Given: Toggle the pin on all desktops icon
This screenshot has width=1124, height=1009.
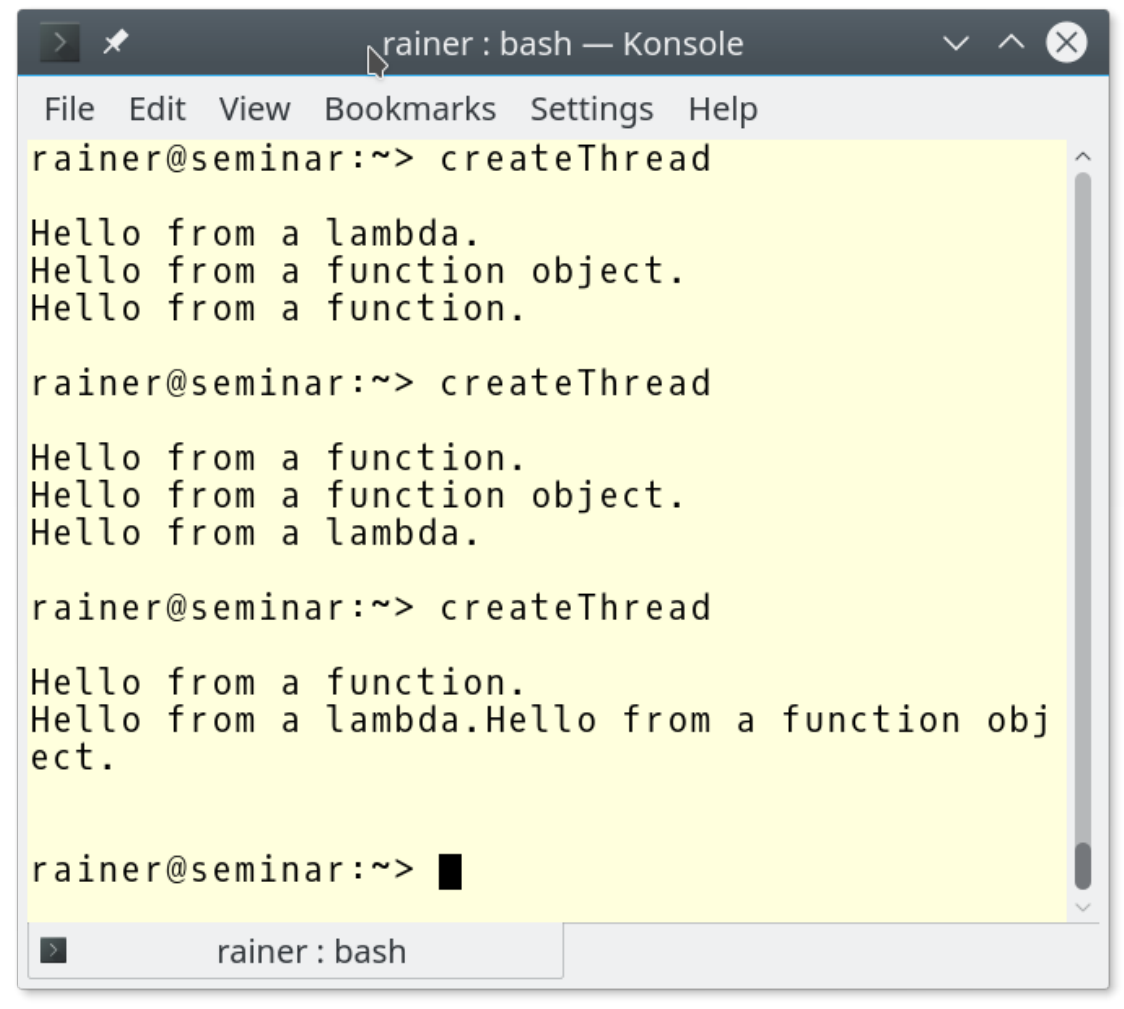Looking at the screenshot, I should tap(115, 43).
